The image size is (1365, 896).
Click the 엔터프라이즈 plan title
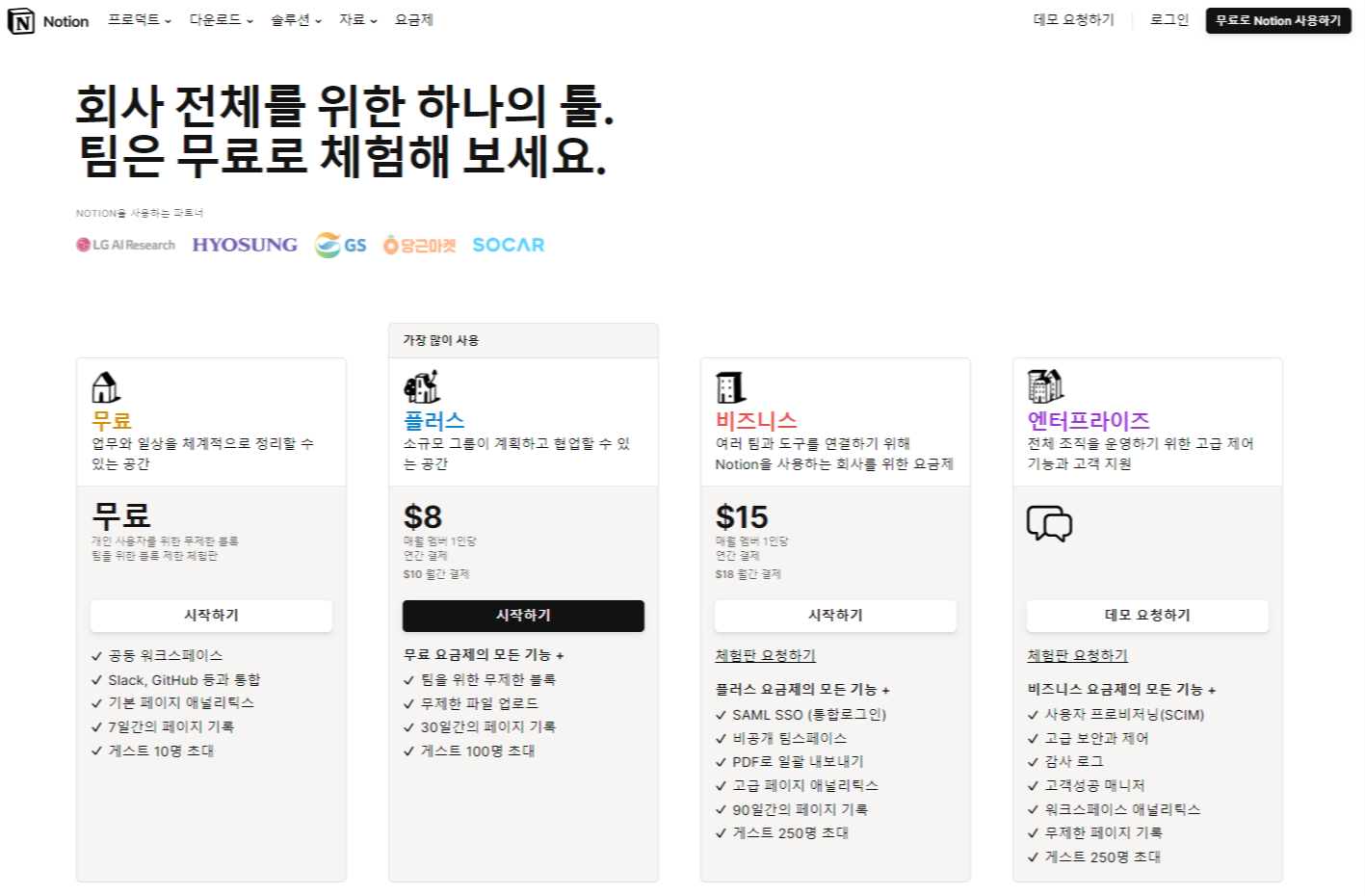tap(1089, 421)
